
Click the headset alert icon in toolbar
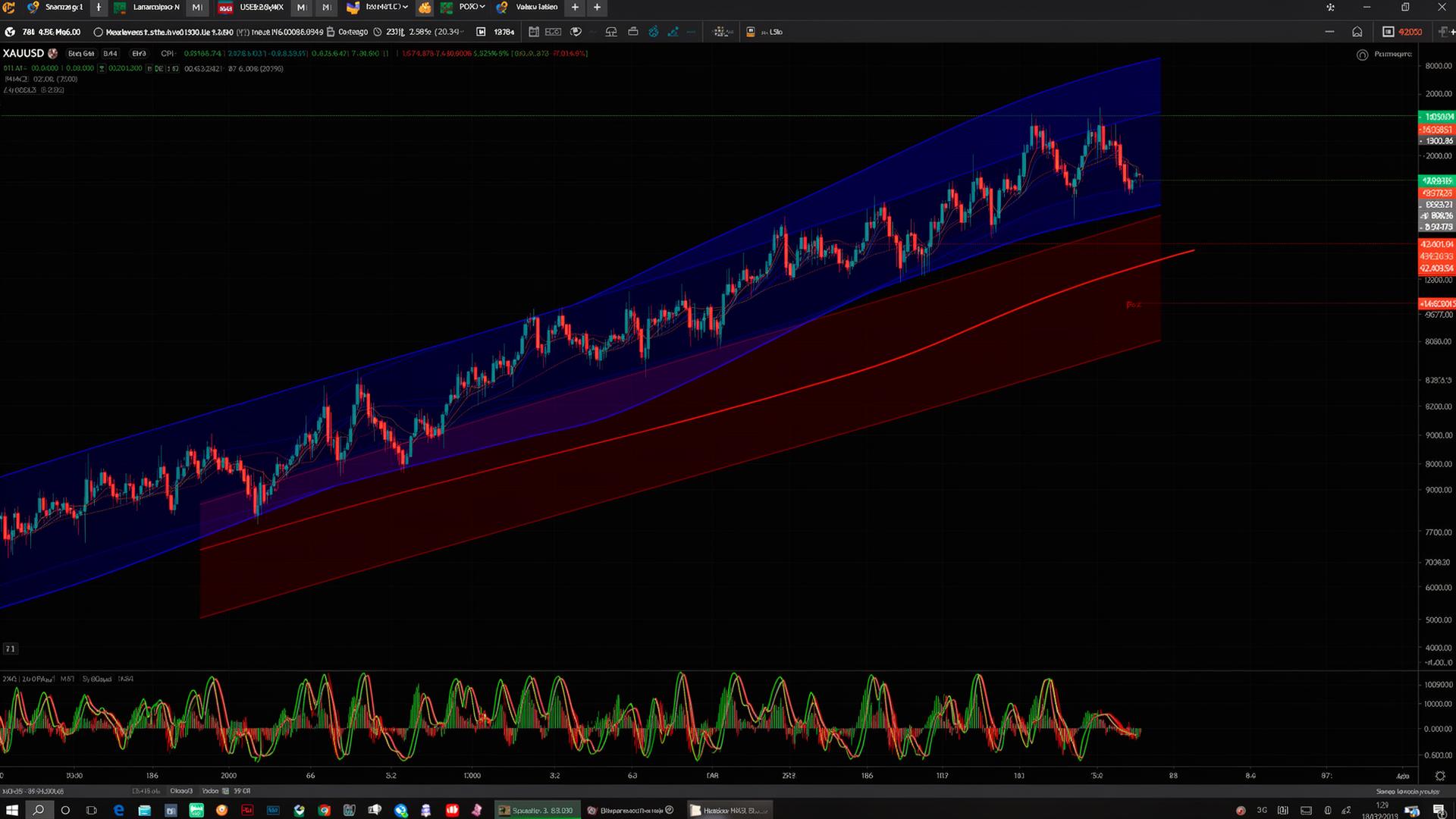[x=611, y=32]
